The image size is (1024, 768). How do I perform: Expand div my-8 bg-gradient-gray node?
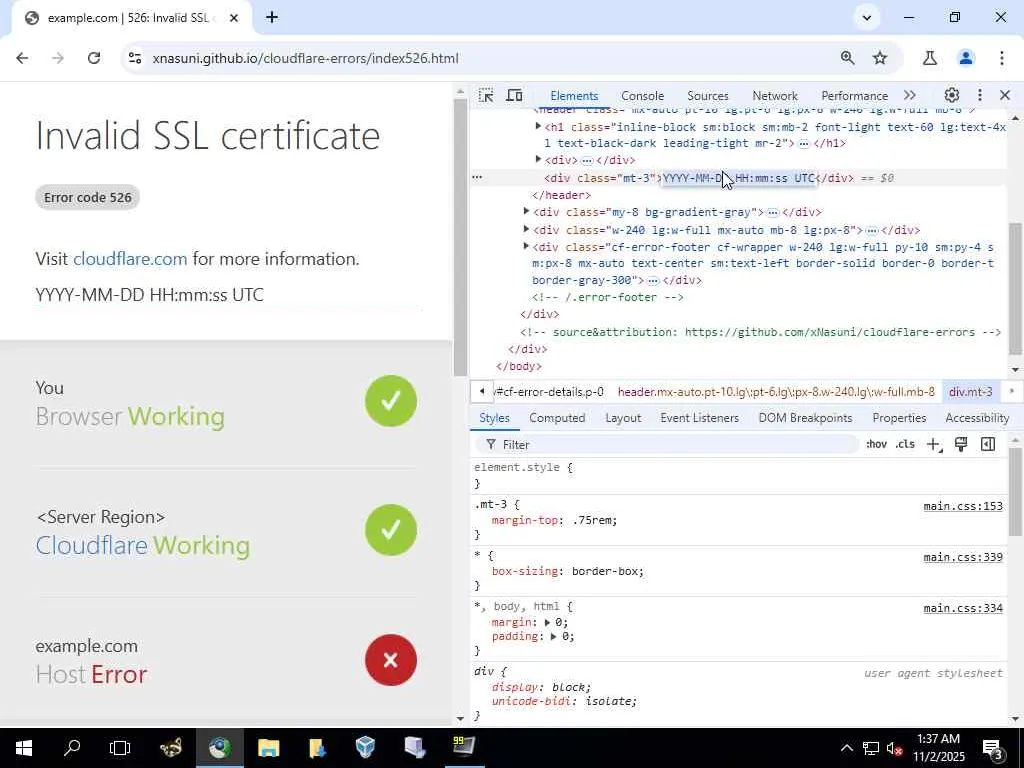526,212
